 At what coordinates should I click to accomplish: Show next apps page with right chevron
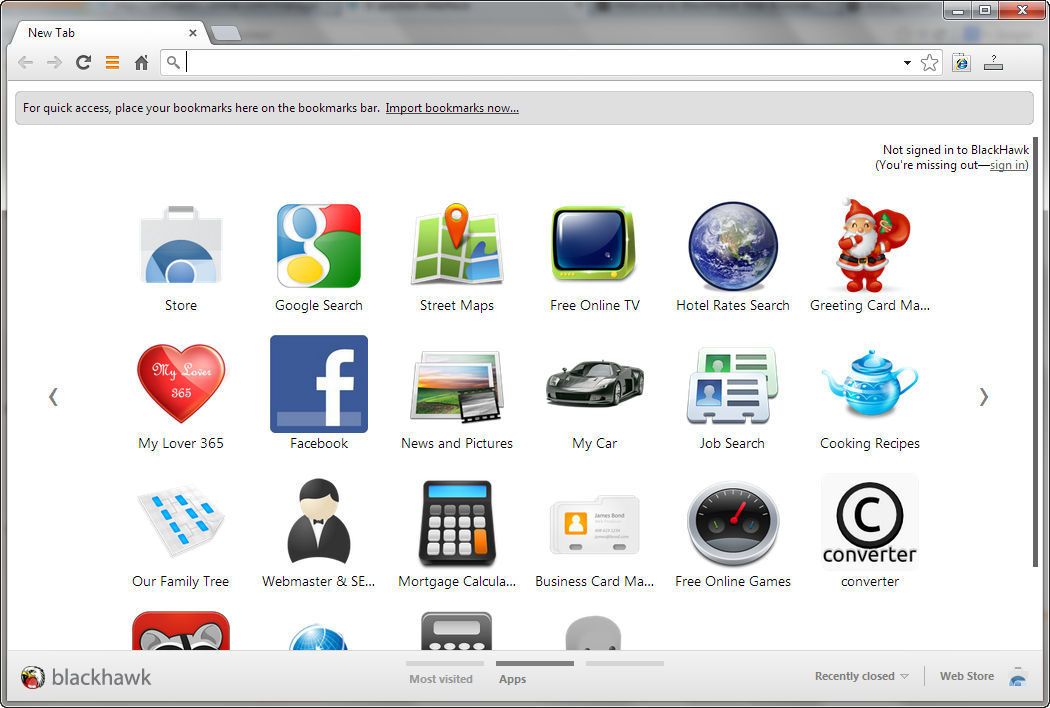(983, 397)
